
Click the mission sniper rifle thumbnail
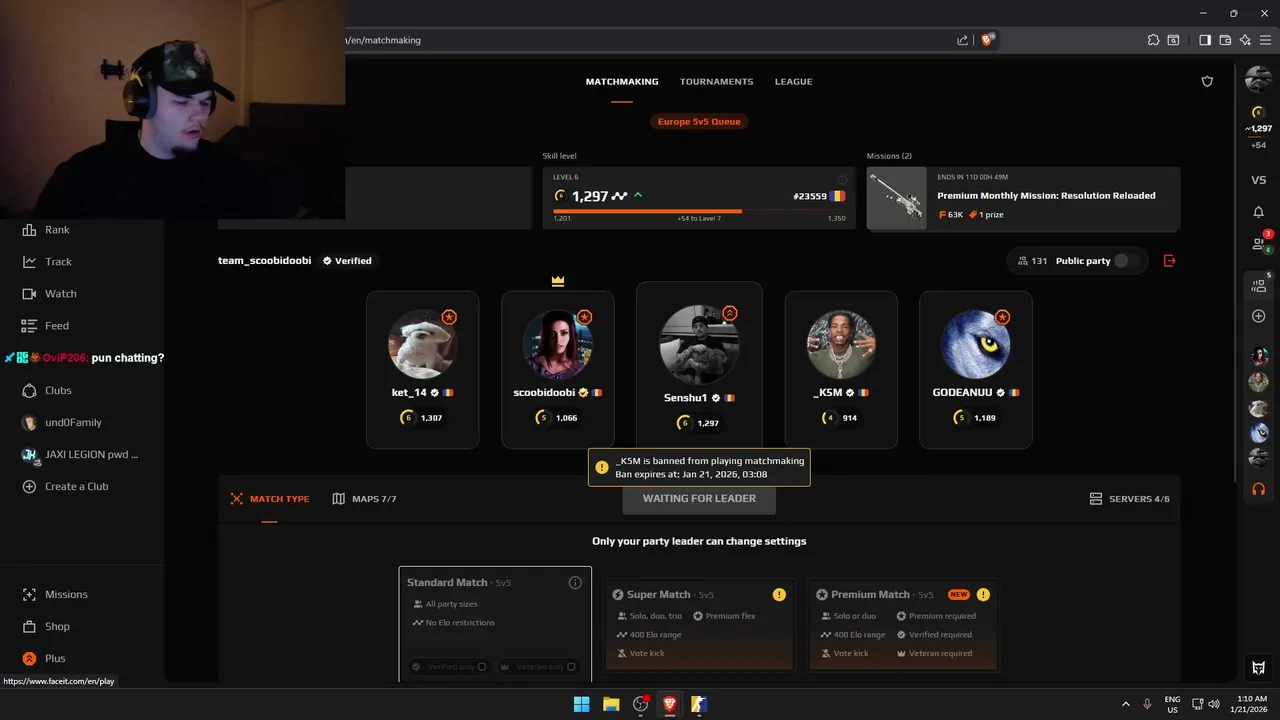point(896,198)
